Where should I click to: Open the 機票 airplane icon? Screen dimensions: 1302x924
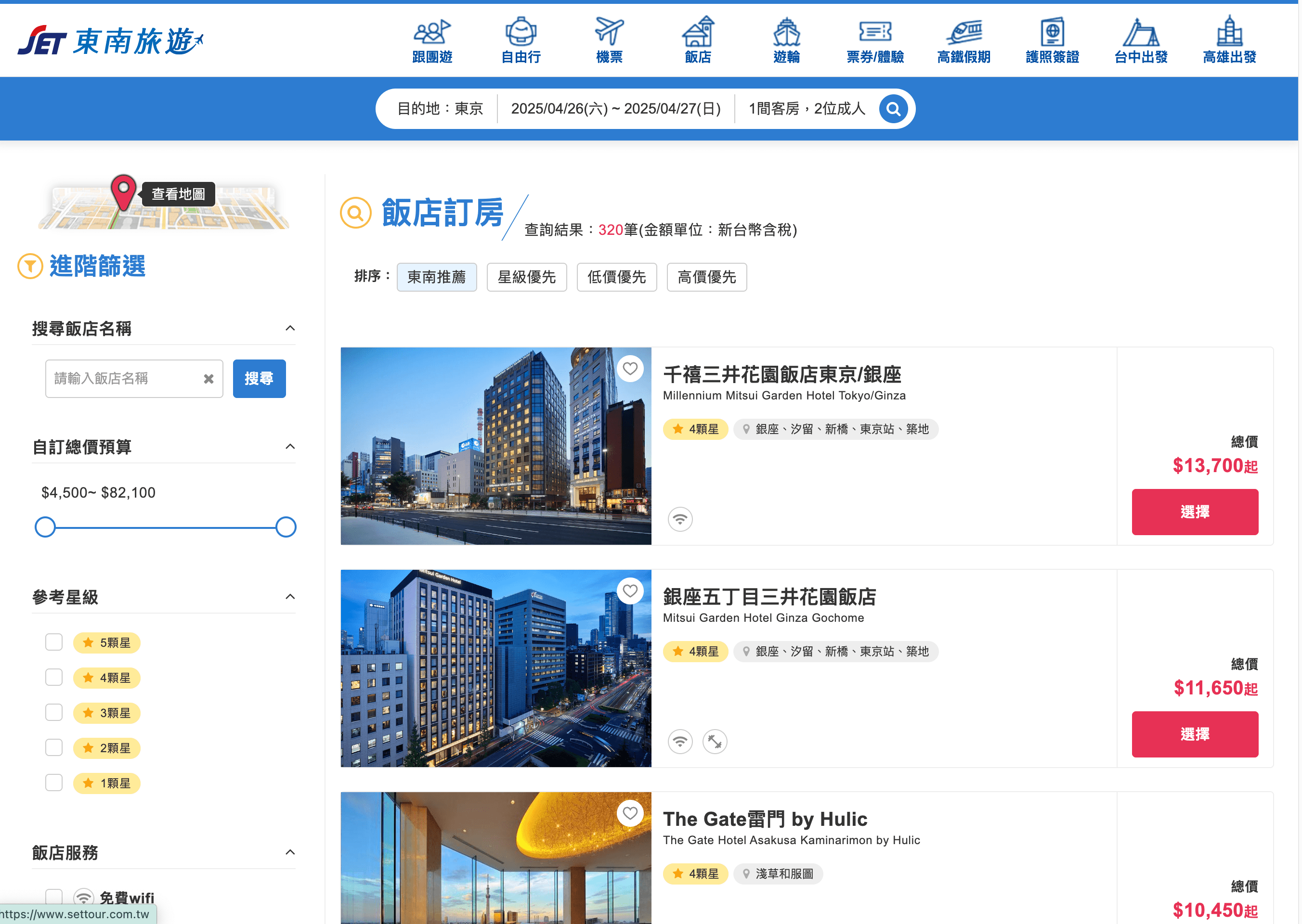(x=609, y=31)
